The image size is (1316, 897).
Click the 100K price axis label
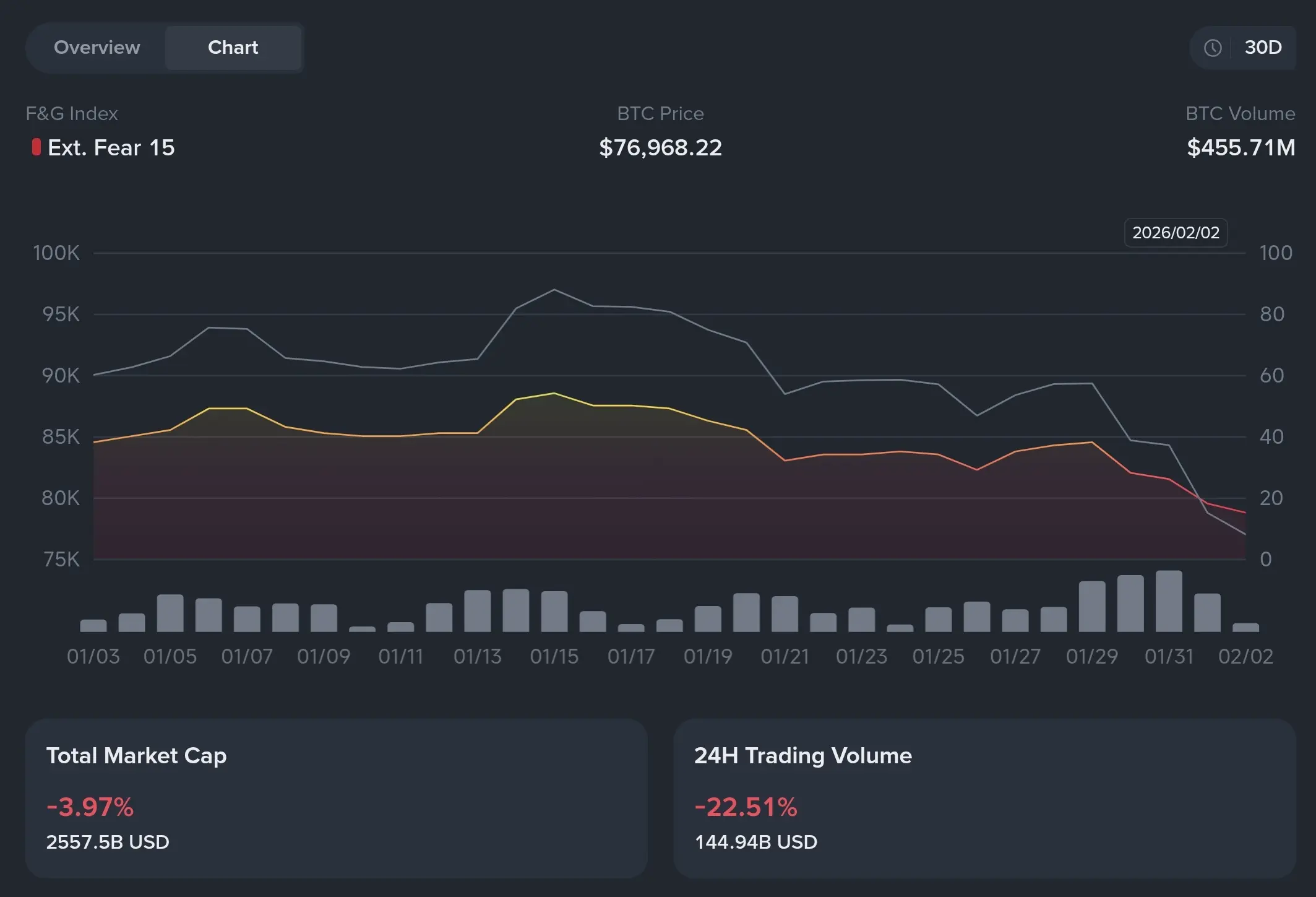(x=56, y=253)
